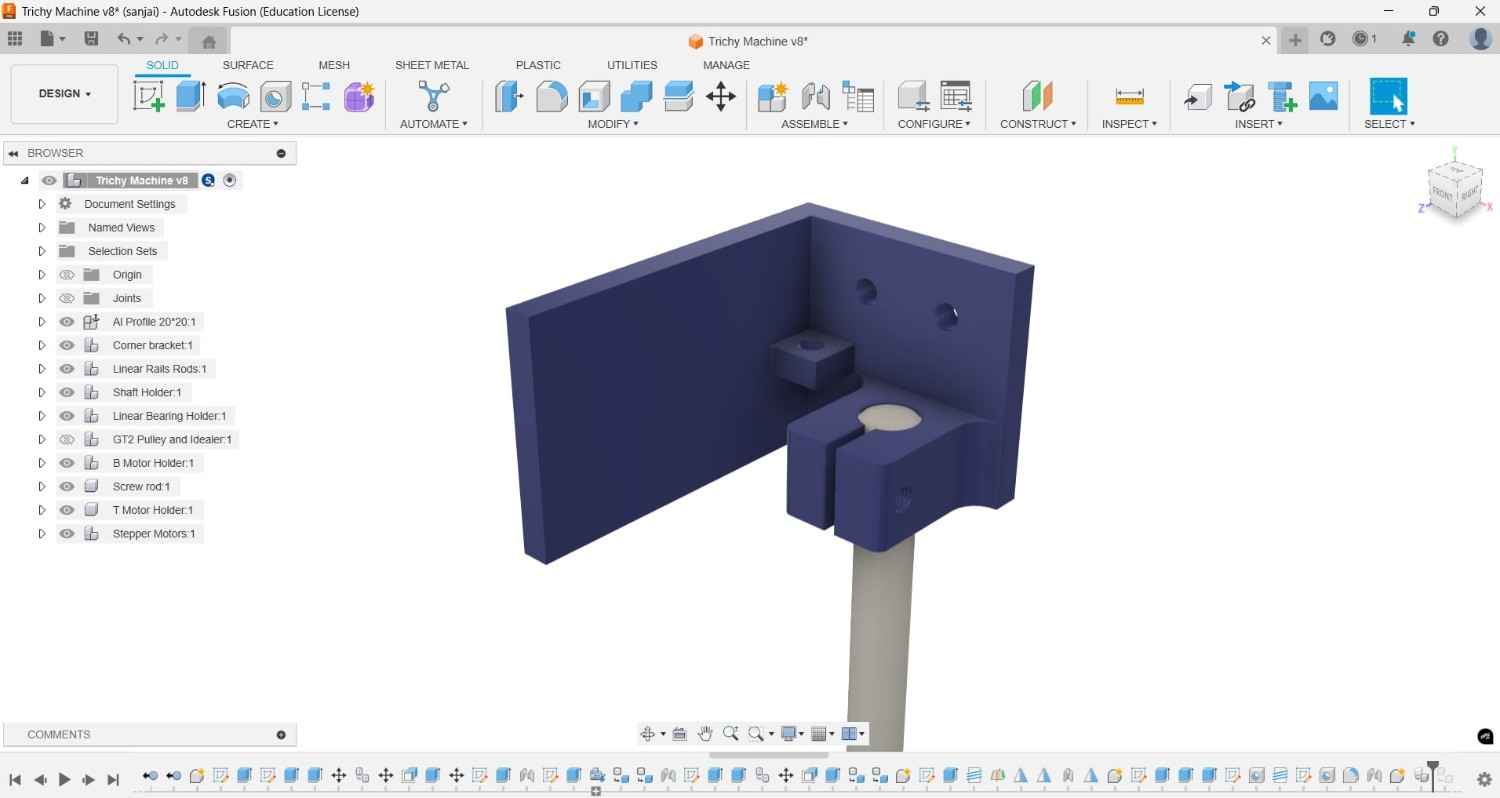The height and width of the screenshot is (798, 1500).
Task: Launch the Hole tool
Action: point(275,96)
